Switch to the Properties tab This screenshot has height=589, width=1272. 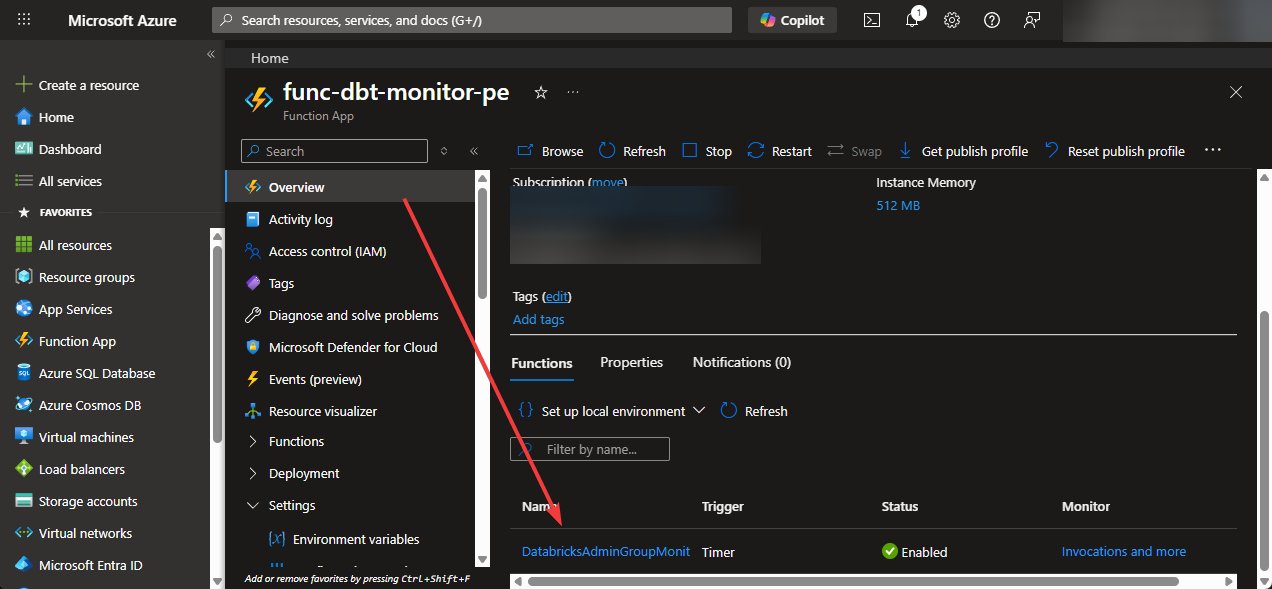(x=631, y=362)
